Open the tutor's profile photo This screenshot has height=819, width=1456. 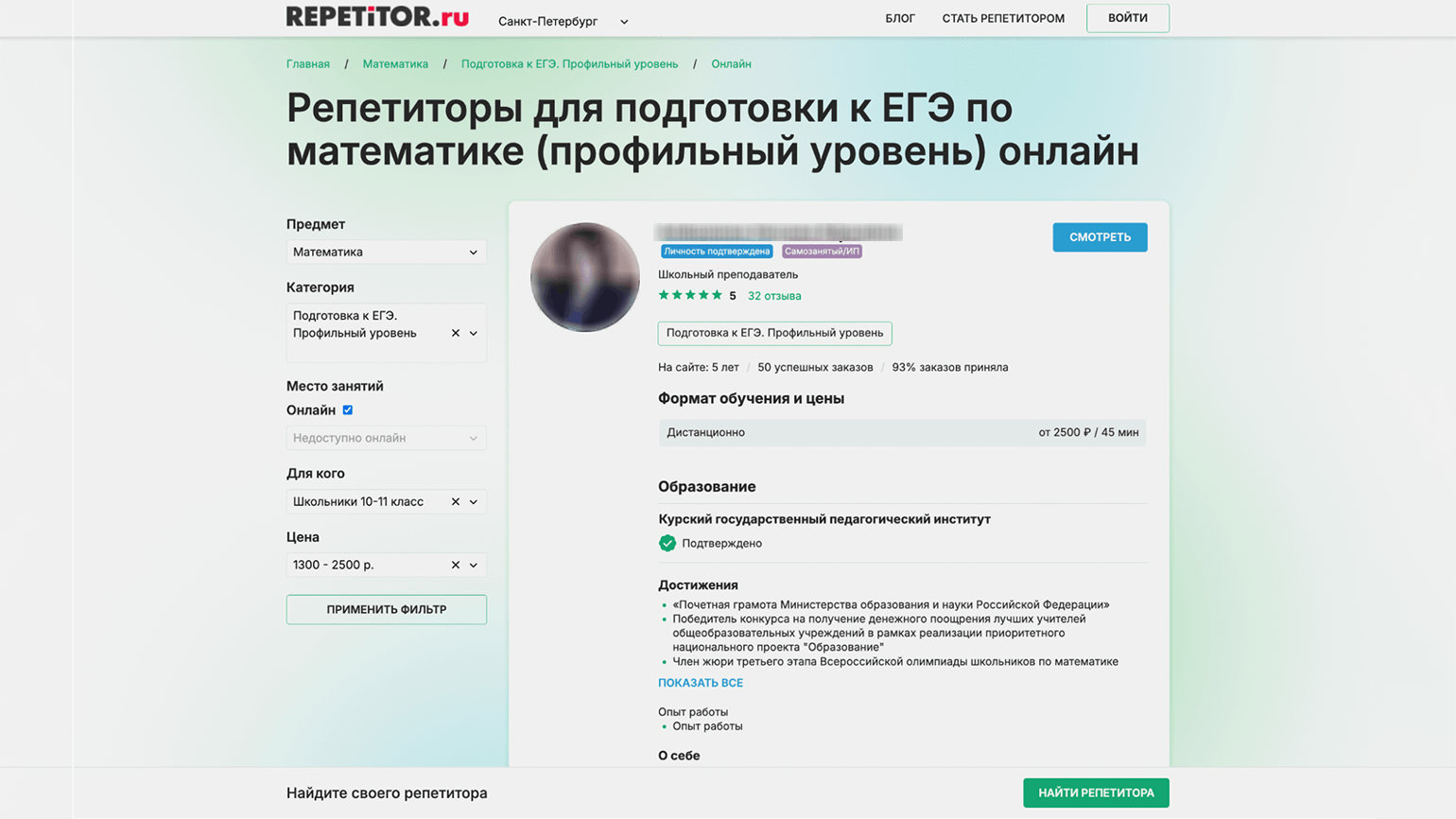(585, 277)
